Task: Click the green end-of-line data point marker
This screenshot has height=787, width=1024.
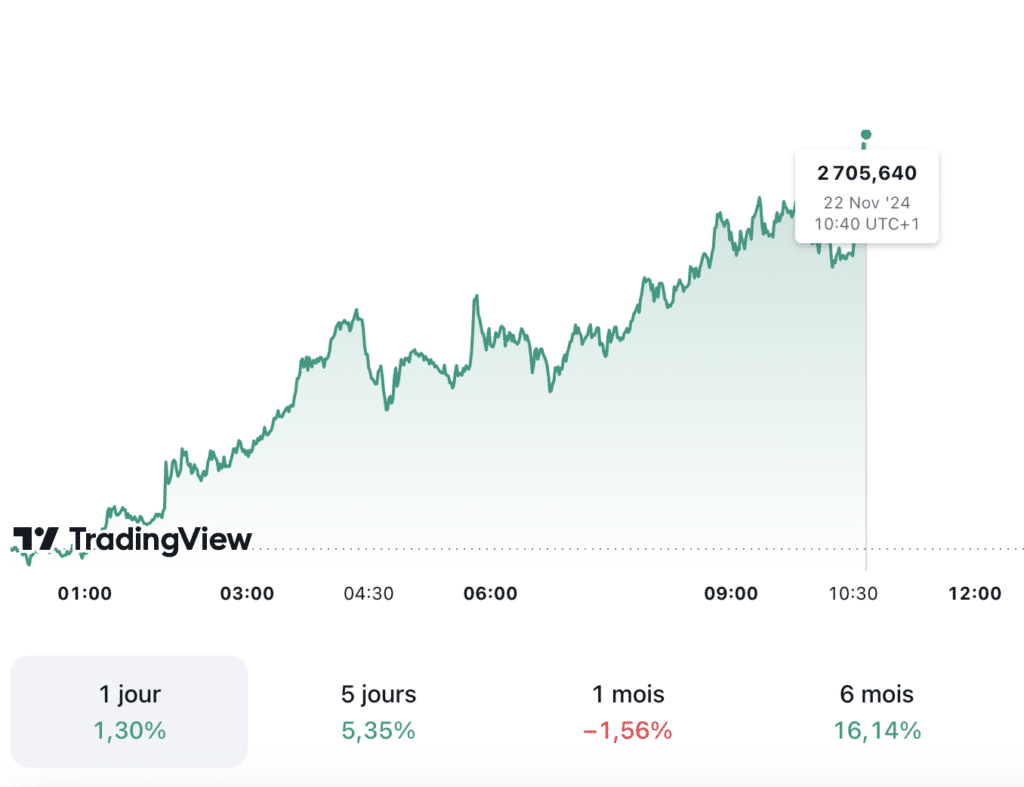Action: 866,134
